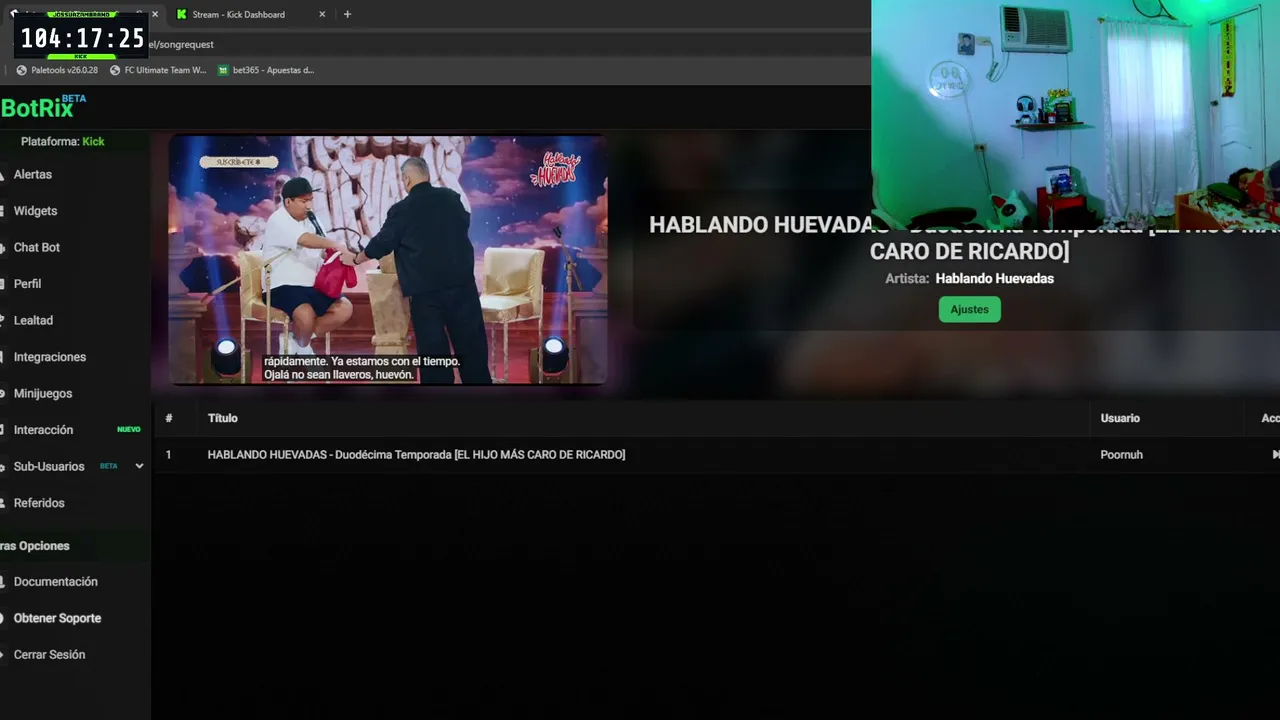
Task: Click the Hablando Huevadas video player
Action: point(388,260)
